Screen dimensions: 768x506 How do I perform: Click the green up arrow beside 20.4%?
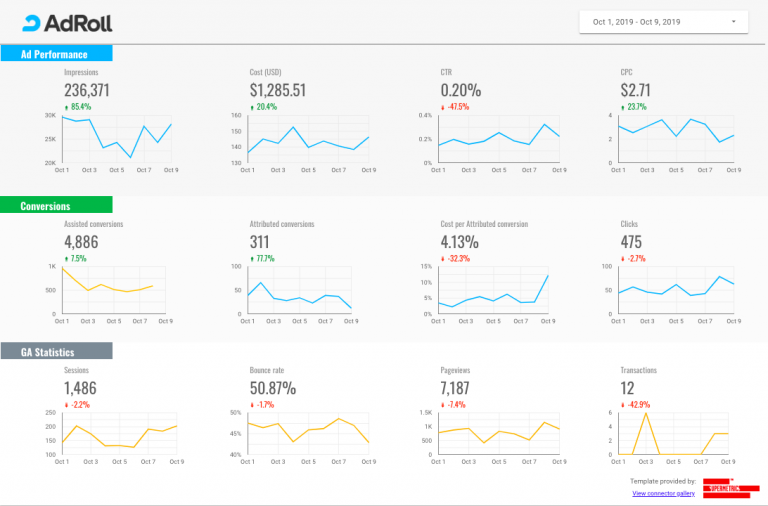[252, 107]
